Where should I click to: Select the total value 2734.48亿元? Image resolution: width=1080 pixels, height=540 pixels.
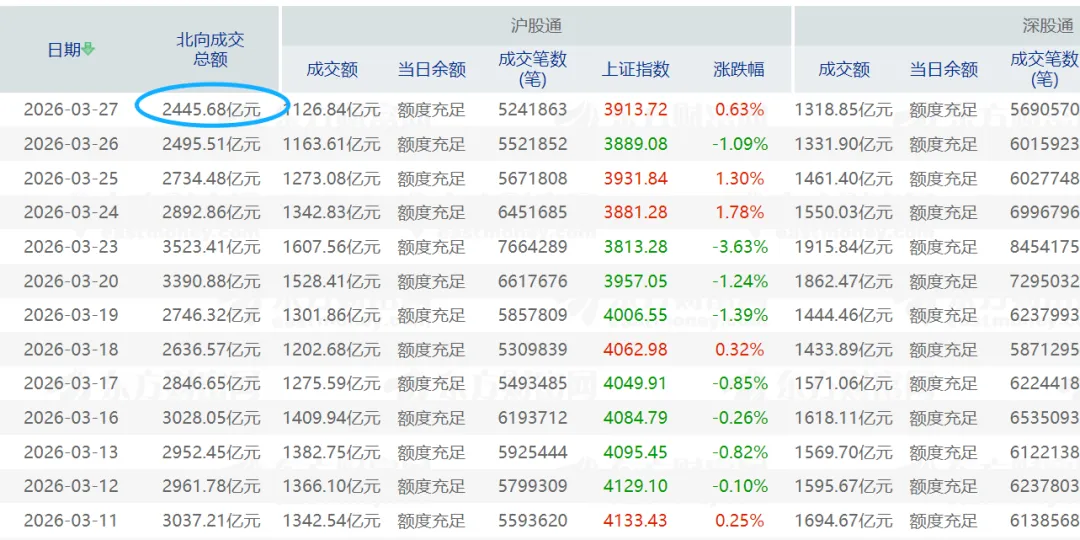(x=211, y=178)
